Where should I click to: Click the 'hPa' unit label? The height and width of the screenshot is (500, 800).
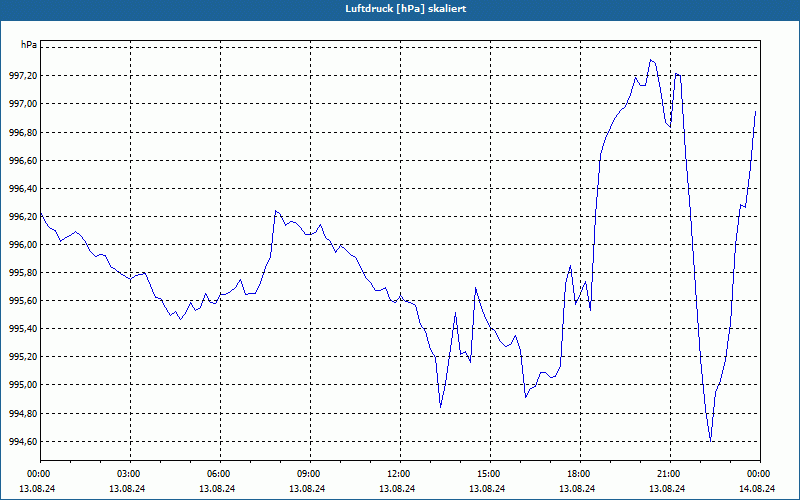click(x=29, y=45)
